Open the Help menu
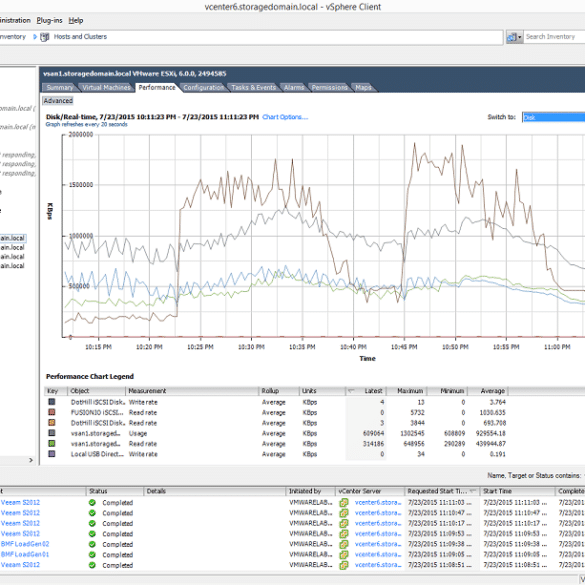The image size is (585, 585). (x=76, y=21)
